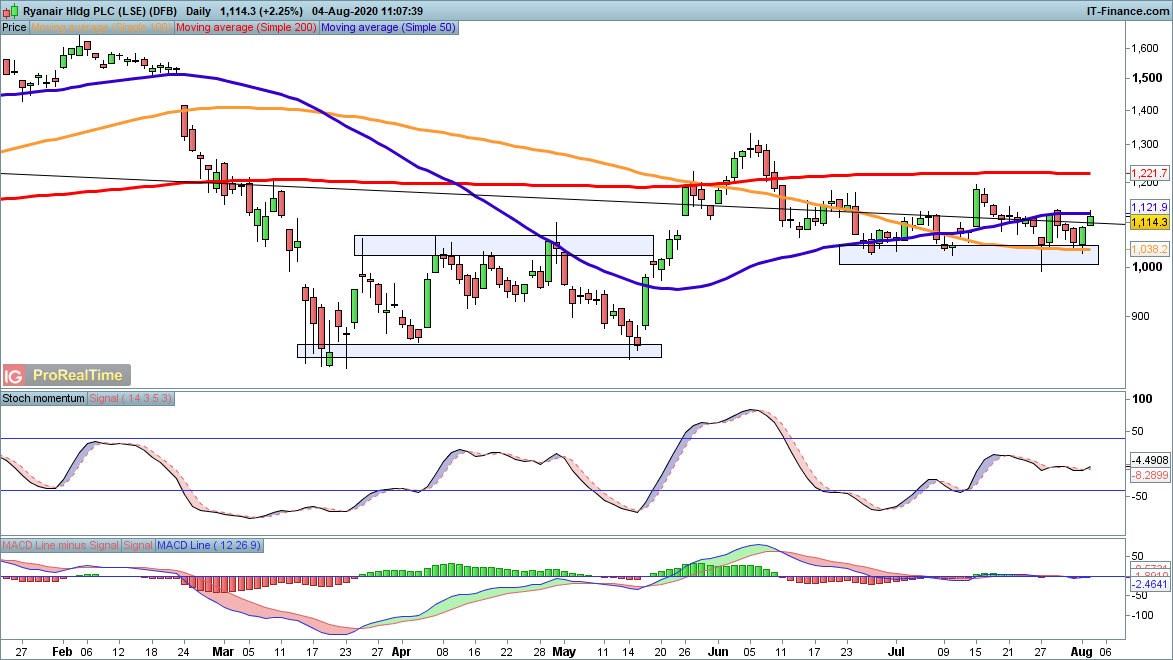Click the MACD Line (12 26 9) label
Screen dimensions: 1173x660
pos(210,545)
